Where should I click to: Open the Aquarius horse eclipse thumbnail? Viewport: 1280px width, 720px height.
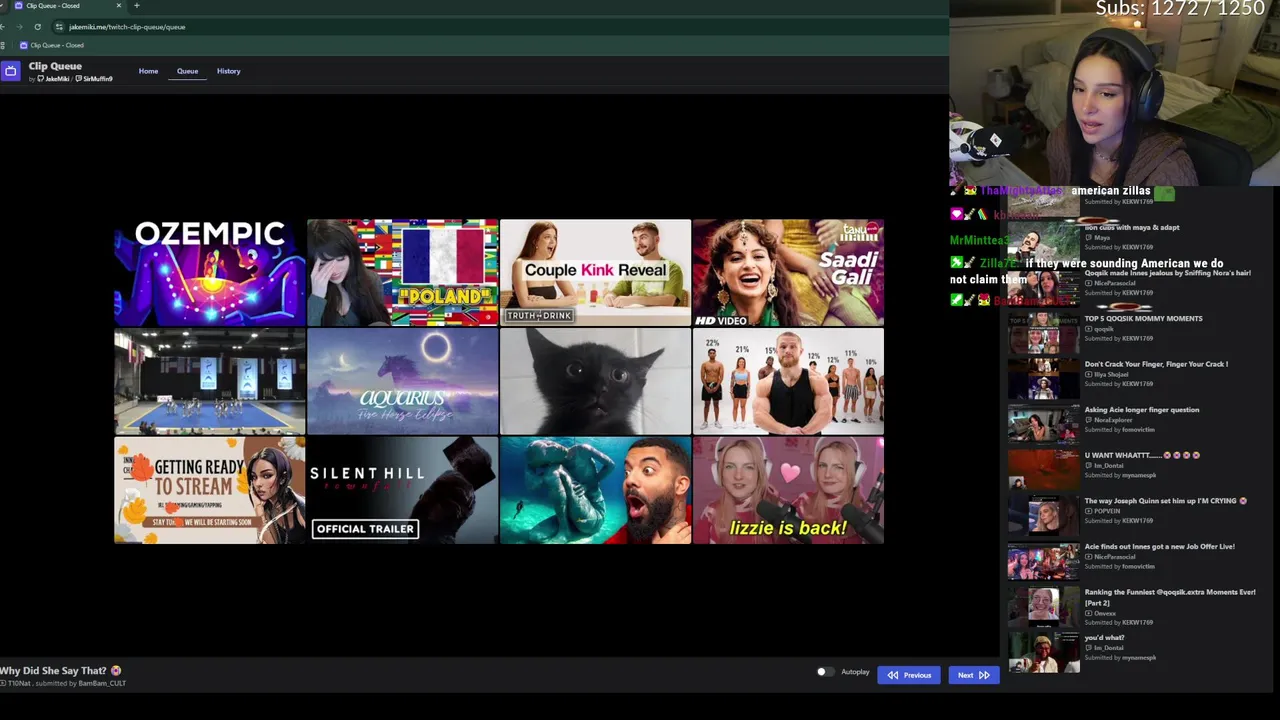coord(402,382)
